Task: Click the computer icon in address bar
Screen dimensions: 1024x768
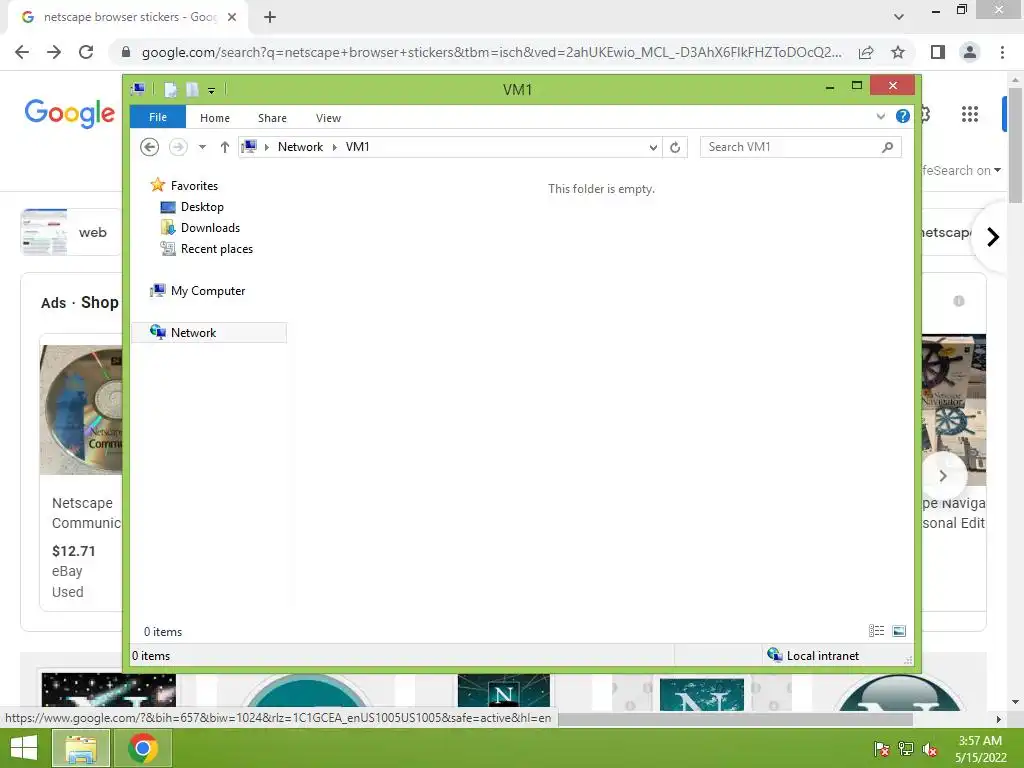Action: click(x=249, y=147)
